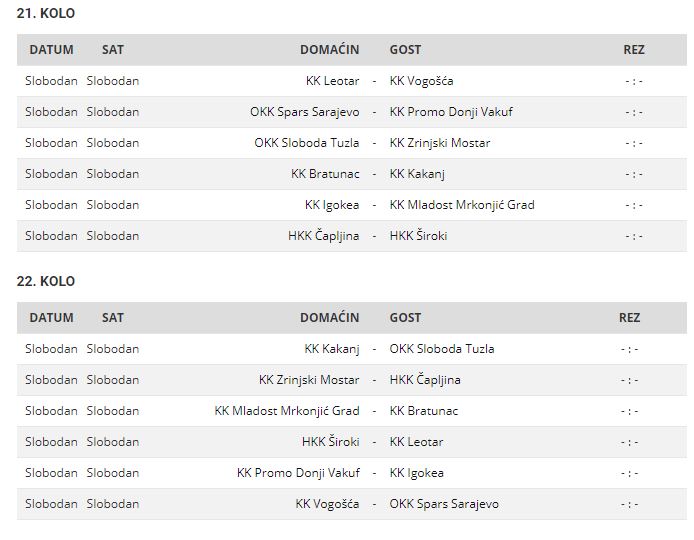This screenshot has width=694, height=540.
Task: Open KK Mladost Mrkonjić Grad guest, round 21
Action: [462, 205]
